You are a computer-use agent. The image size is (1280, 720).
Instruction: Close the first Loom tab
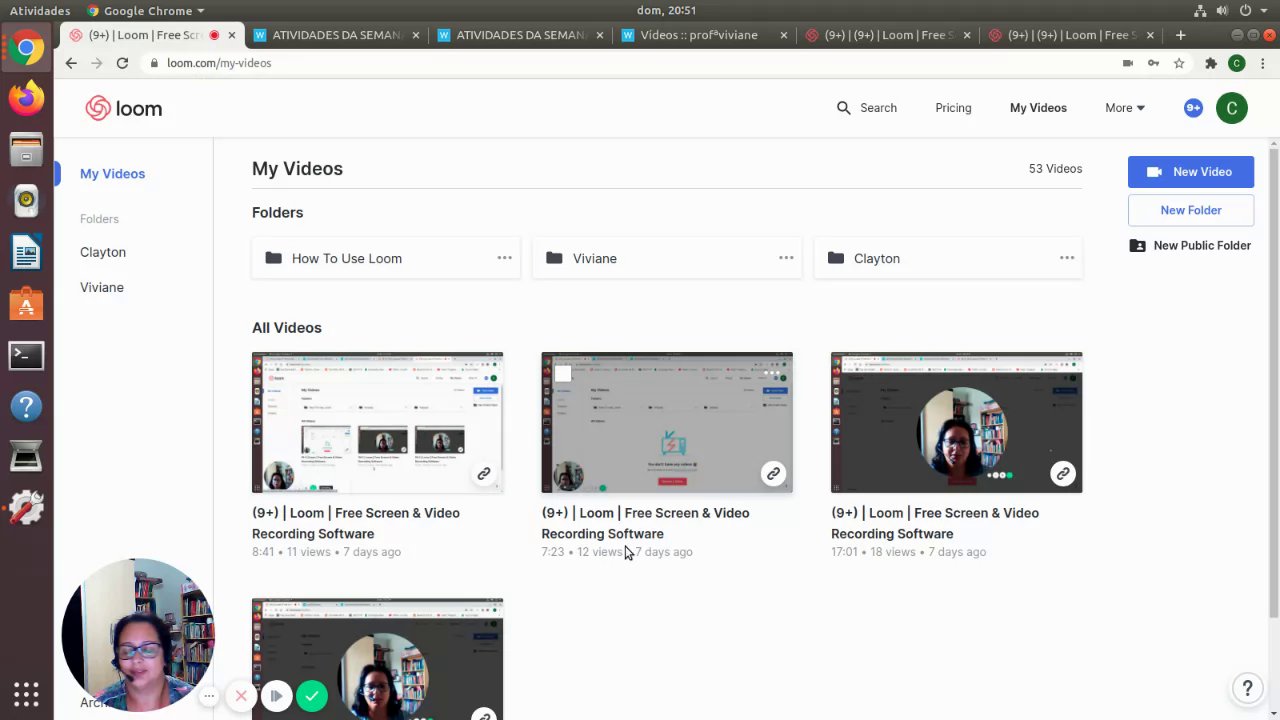[x=232, y=35]
